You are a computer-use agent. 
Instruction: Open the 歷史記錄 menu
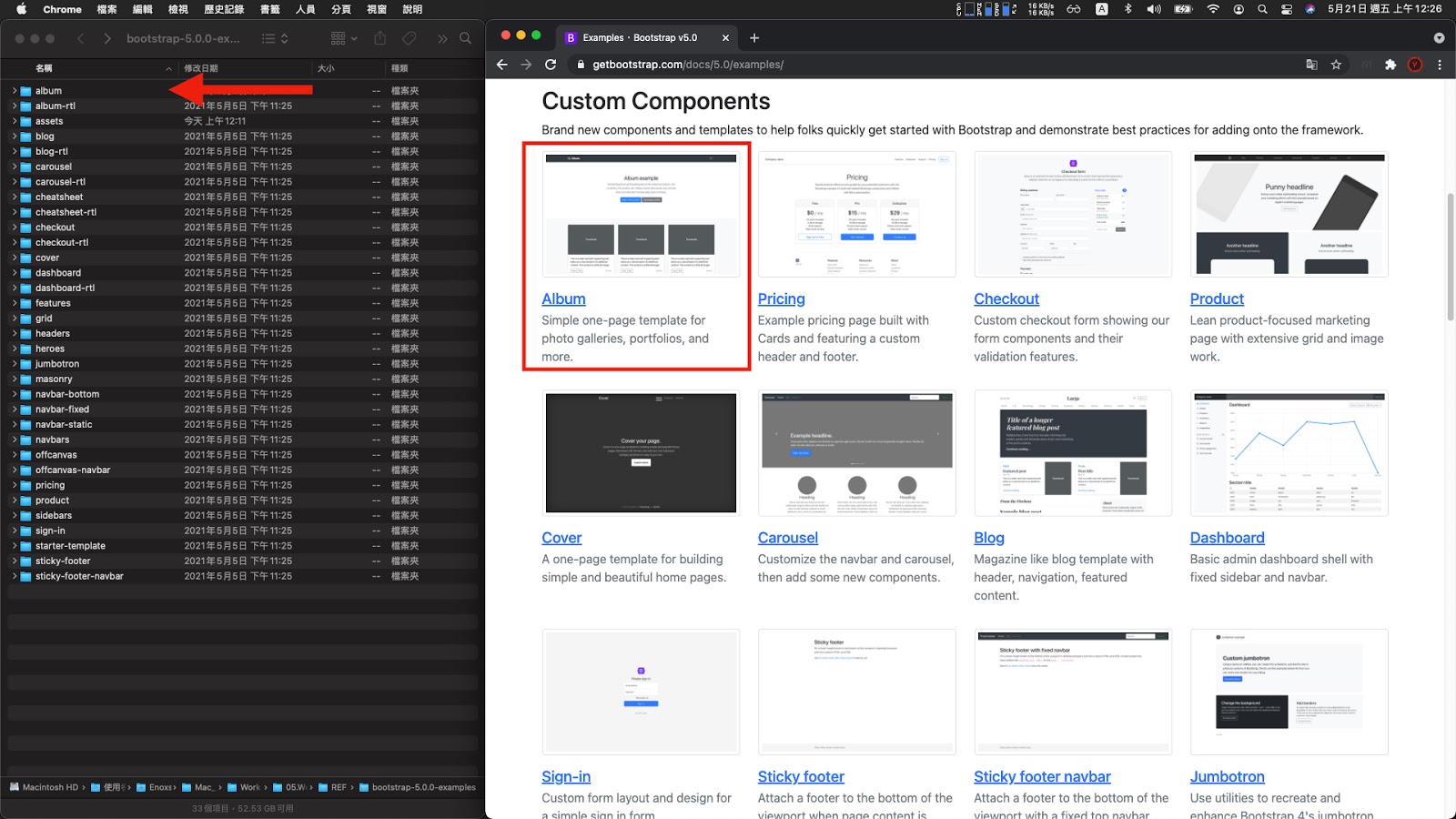coord(224,9)
